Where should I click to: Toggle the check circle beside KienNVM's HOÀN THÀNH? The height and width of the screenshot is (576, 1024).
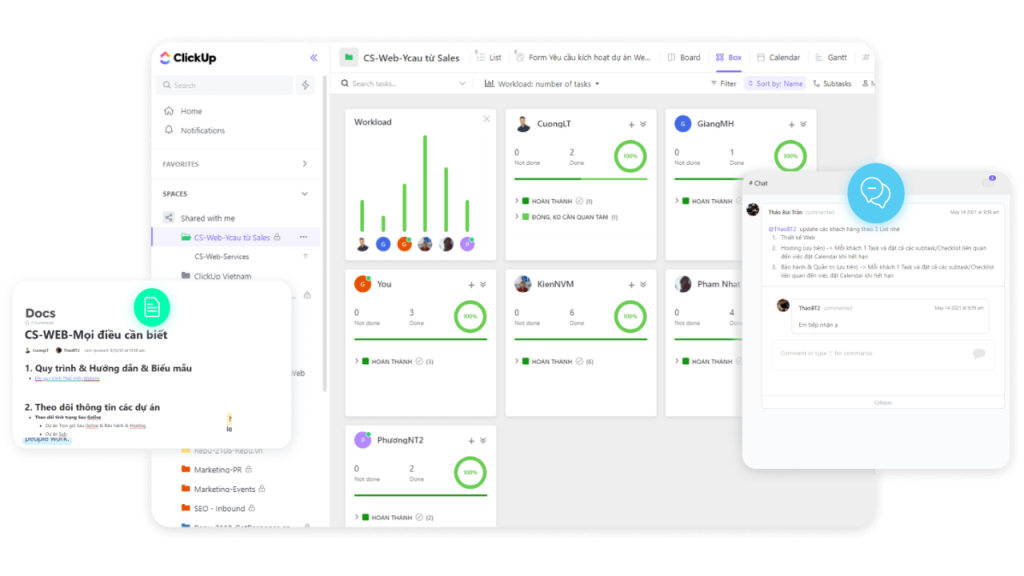579,361
